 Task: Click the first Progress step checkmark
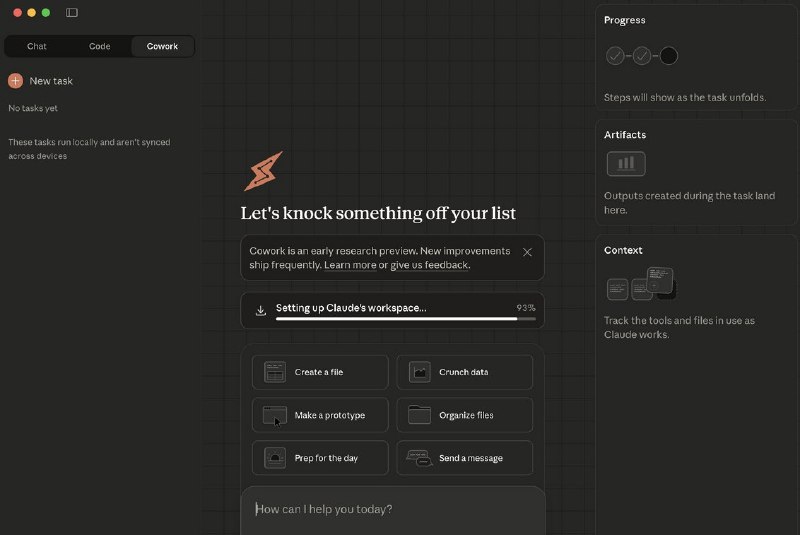pyautogui.click(x=616, y=55)
